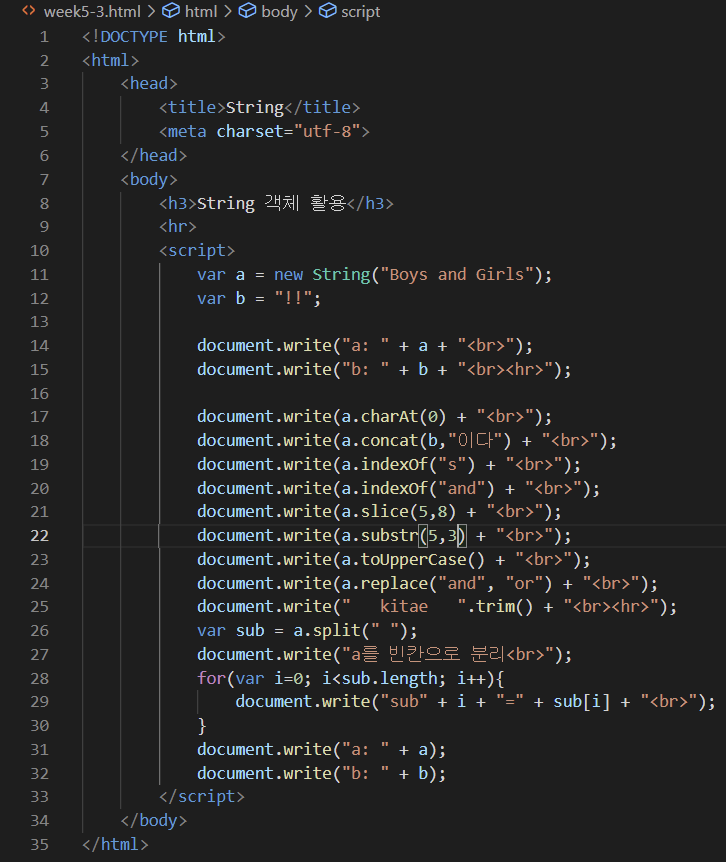Open the script breadcrumb segment
Viewport: 726px width, 862px height.
[361, 12]
